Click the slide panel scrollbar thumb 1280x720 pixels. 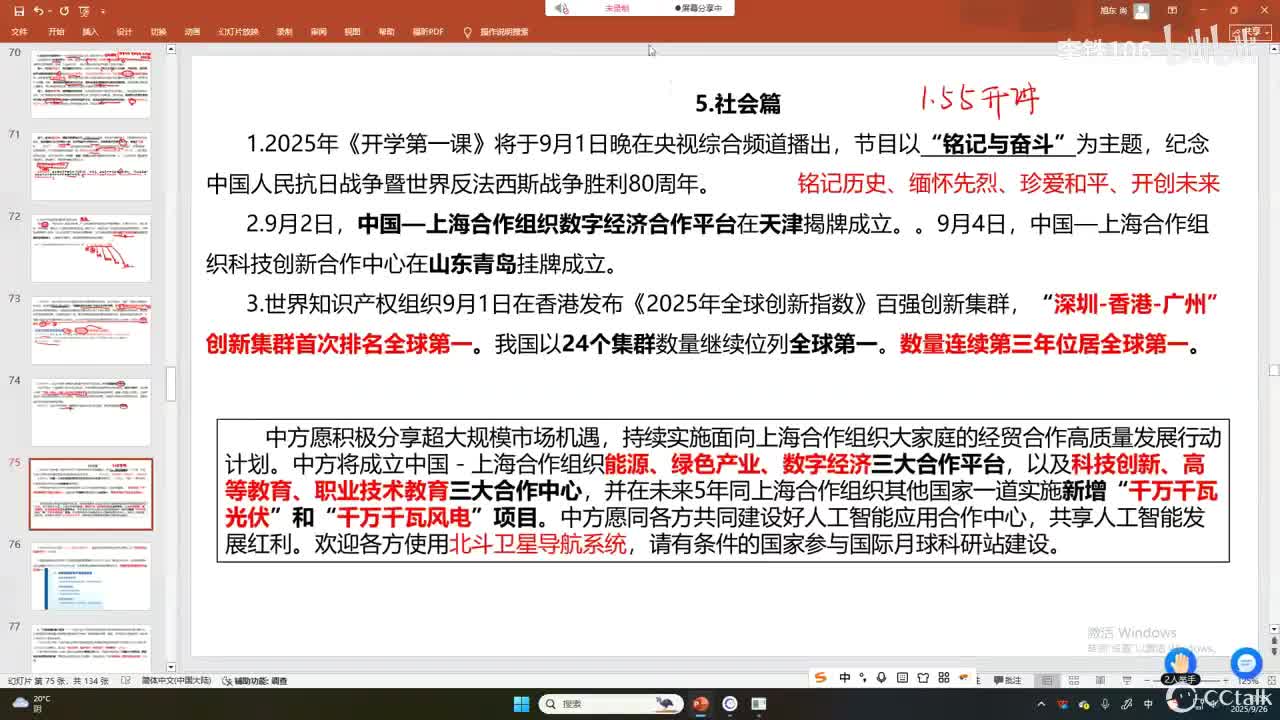coord(170,384)
